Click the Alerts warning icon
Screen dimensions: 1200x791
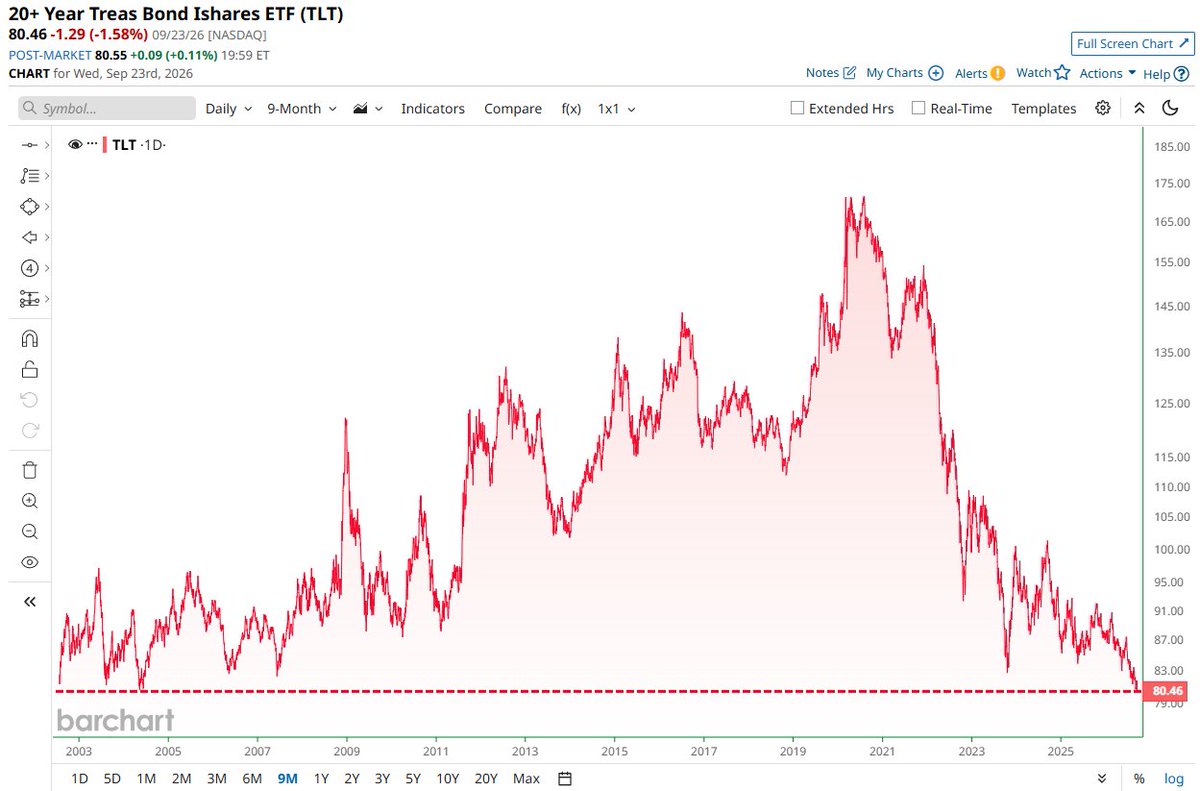point(997,73)
